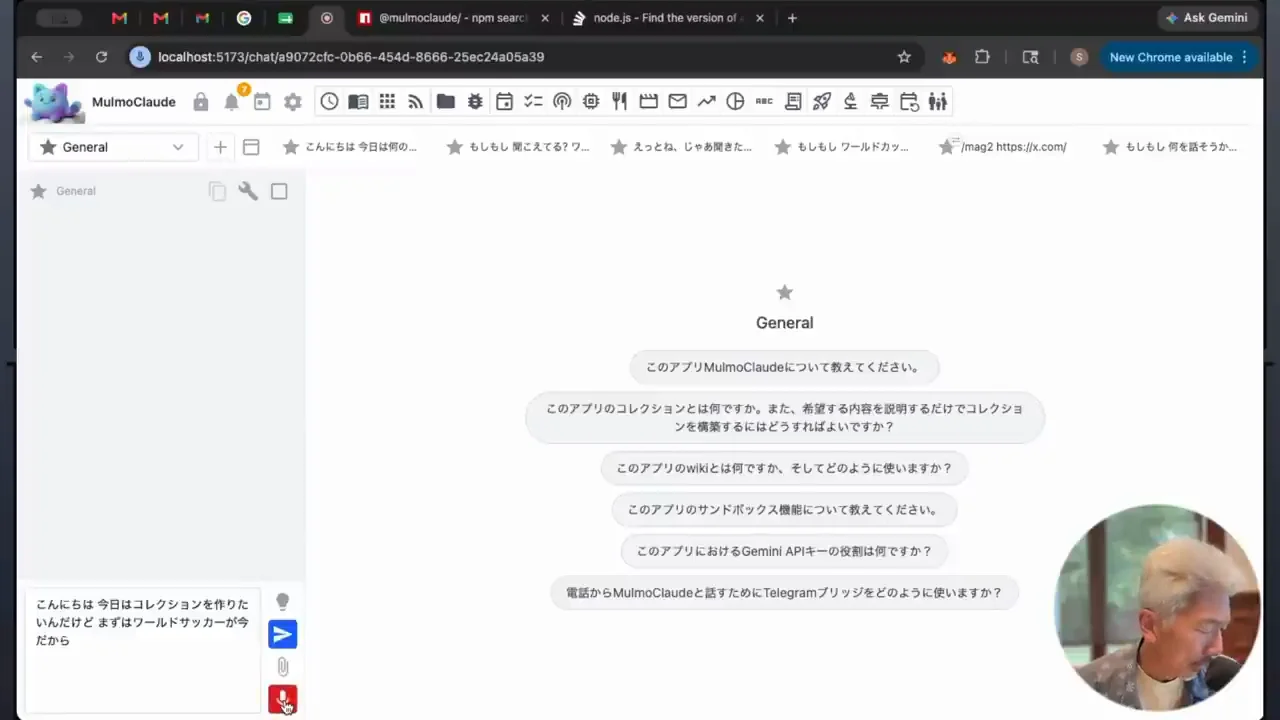
Task: Click the CPU chip icon
Action: (591, 101)
